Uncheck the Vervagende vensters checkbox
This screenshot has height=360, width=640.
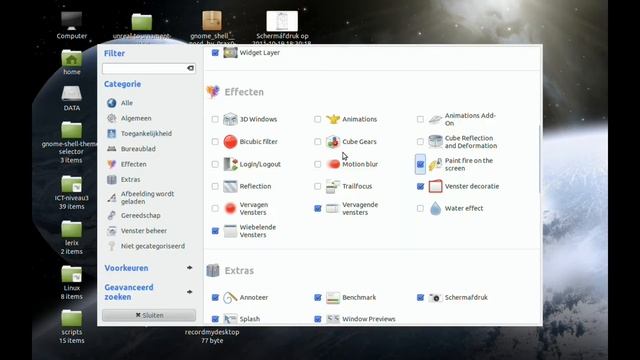click(318, 209)
